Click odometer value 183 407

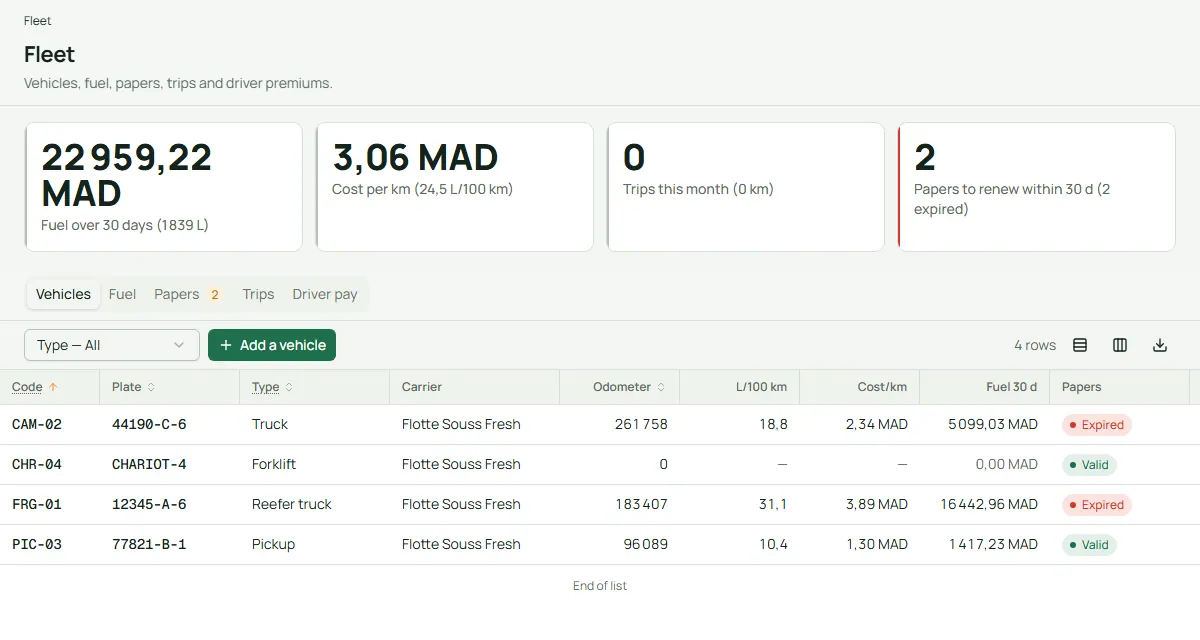[641, 504]
